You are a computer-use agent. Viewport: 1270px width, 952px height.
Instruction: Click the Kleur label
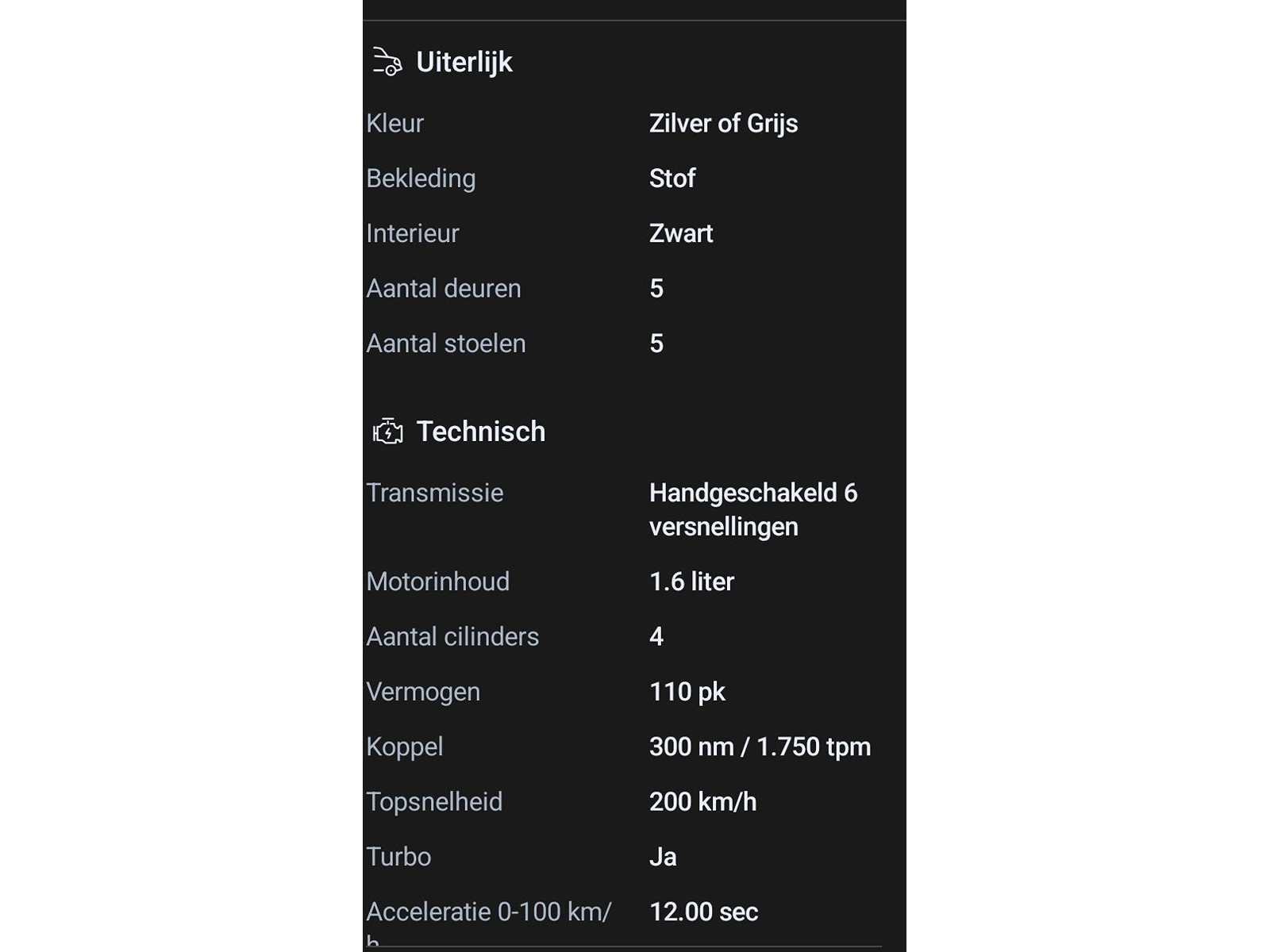395,124
